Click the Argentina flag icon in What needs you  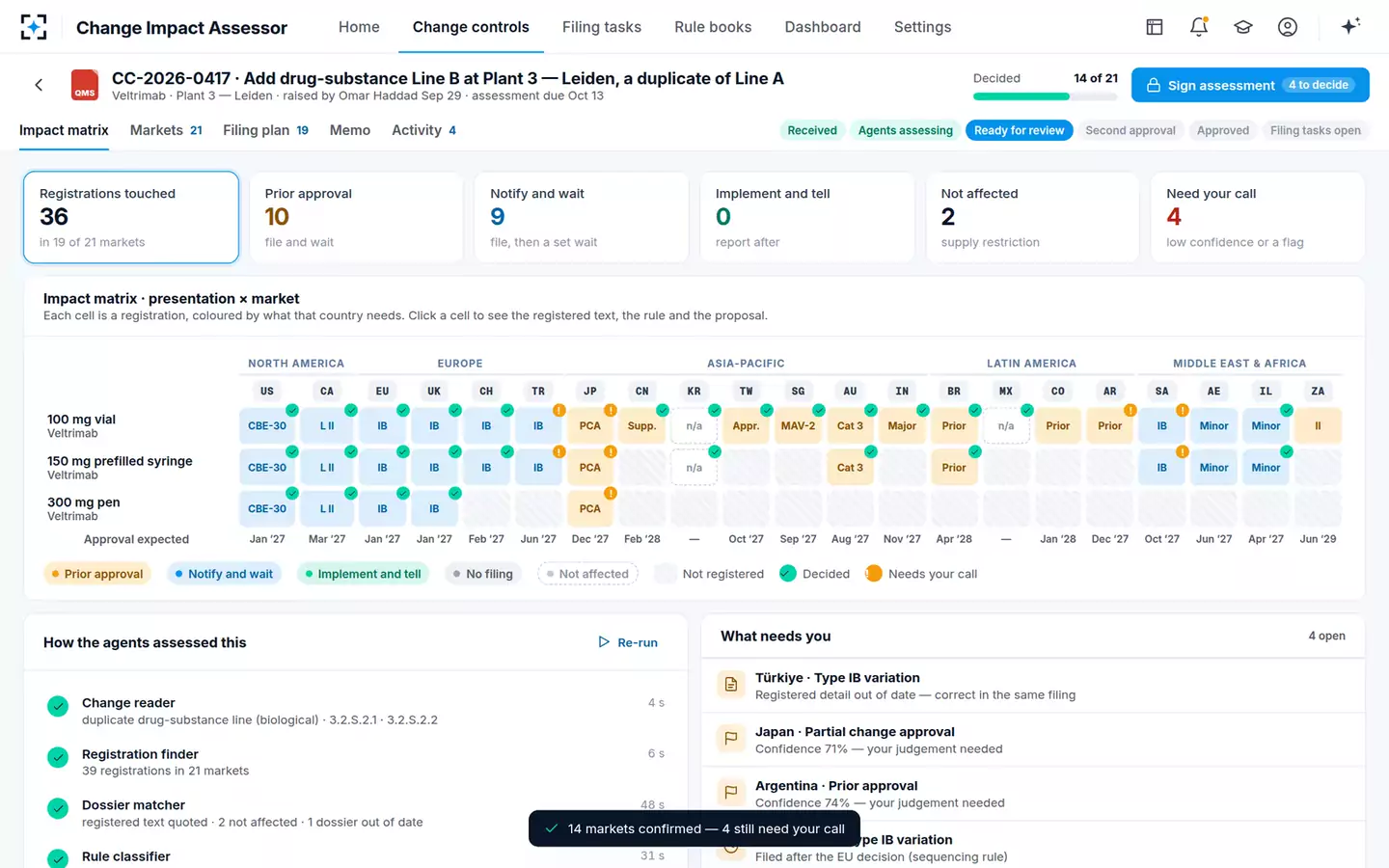coord(731,793)
